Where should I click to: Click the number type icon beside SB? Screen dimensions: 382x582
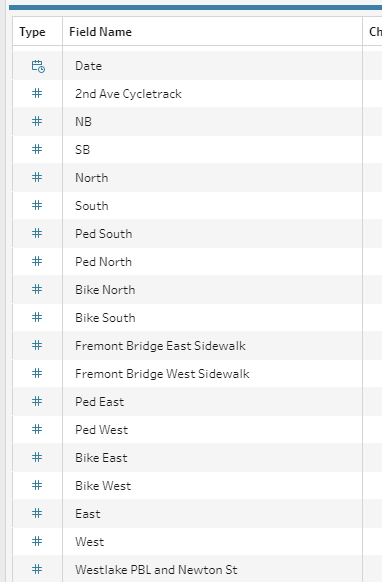[37, 149]
